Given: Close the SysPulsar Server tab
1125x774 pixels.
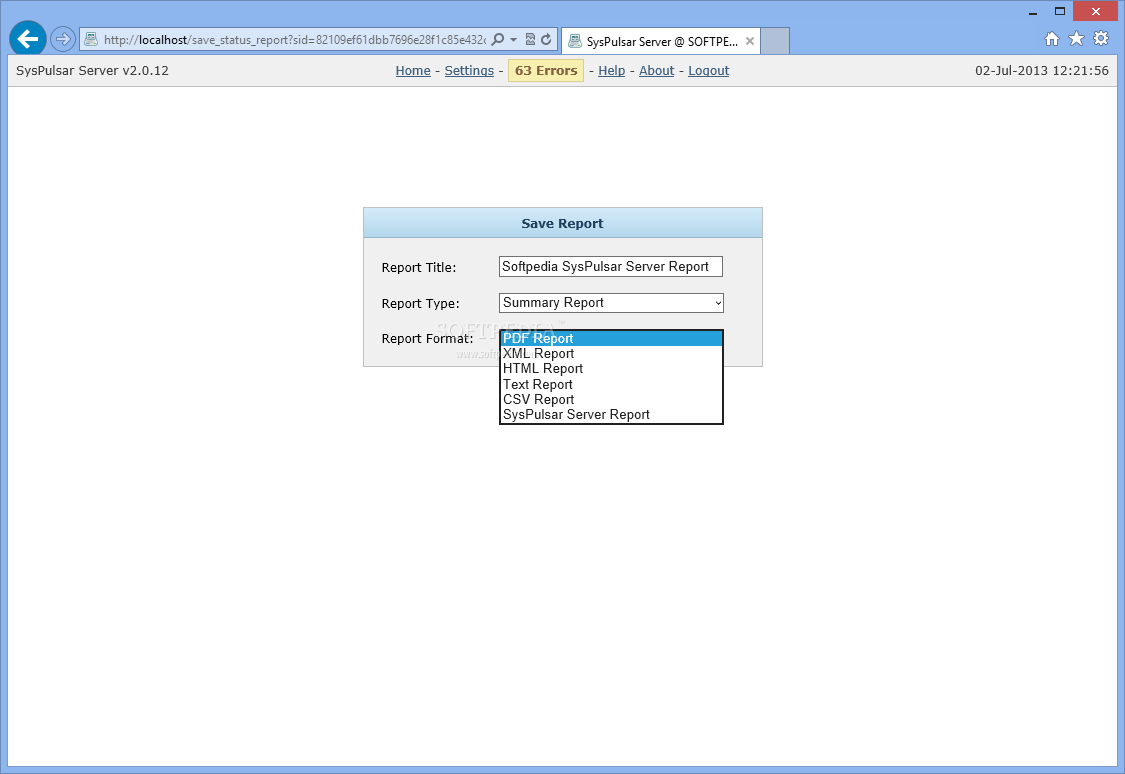Looking at the screenshot, I should pyautogui.click(x=750, y=41).
